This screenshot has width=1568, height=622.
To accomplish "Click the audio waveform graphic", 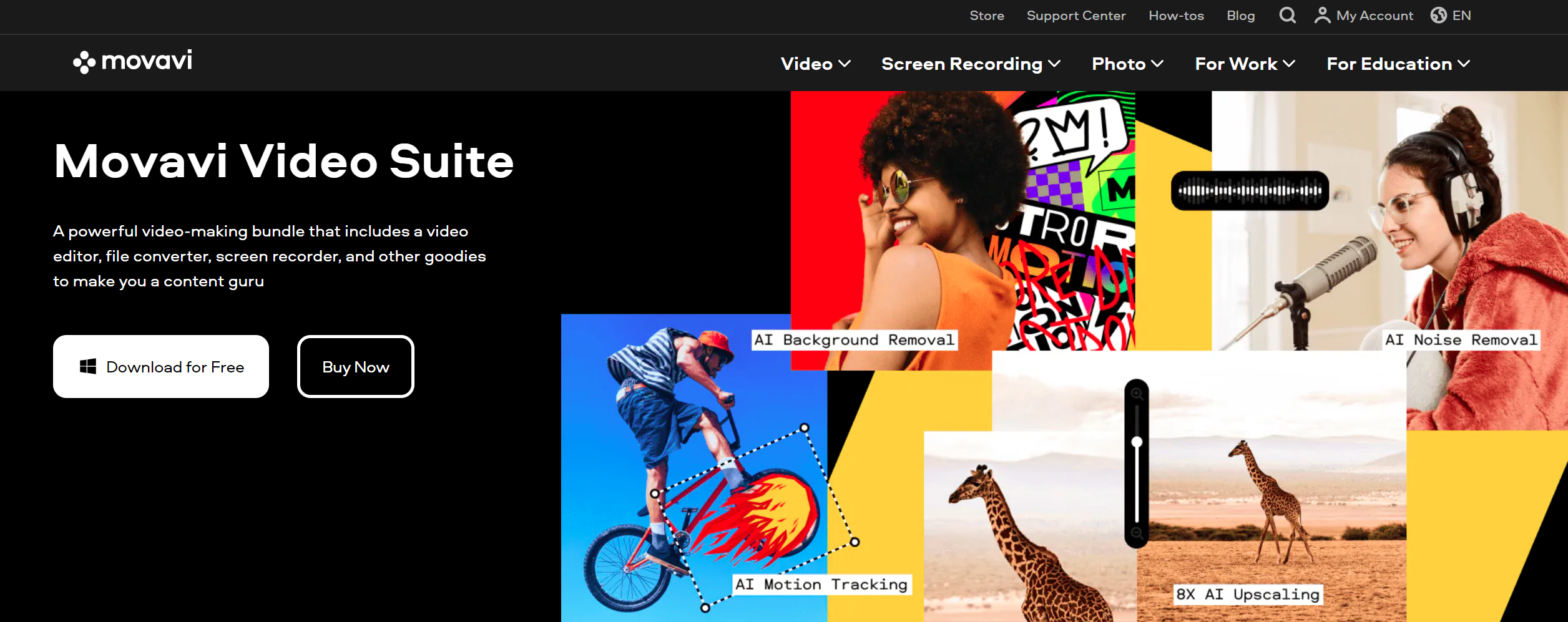I will [x=1250, y=190].
